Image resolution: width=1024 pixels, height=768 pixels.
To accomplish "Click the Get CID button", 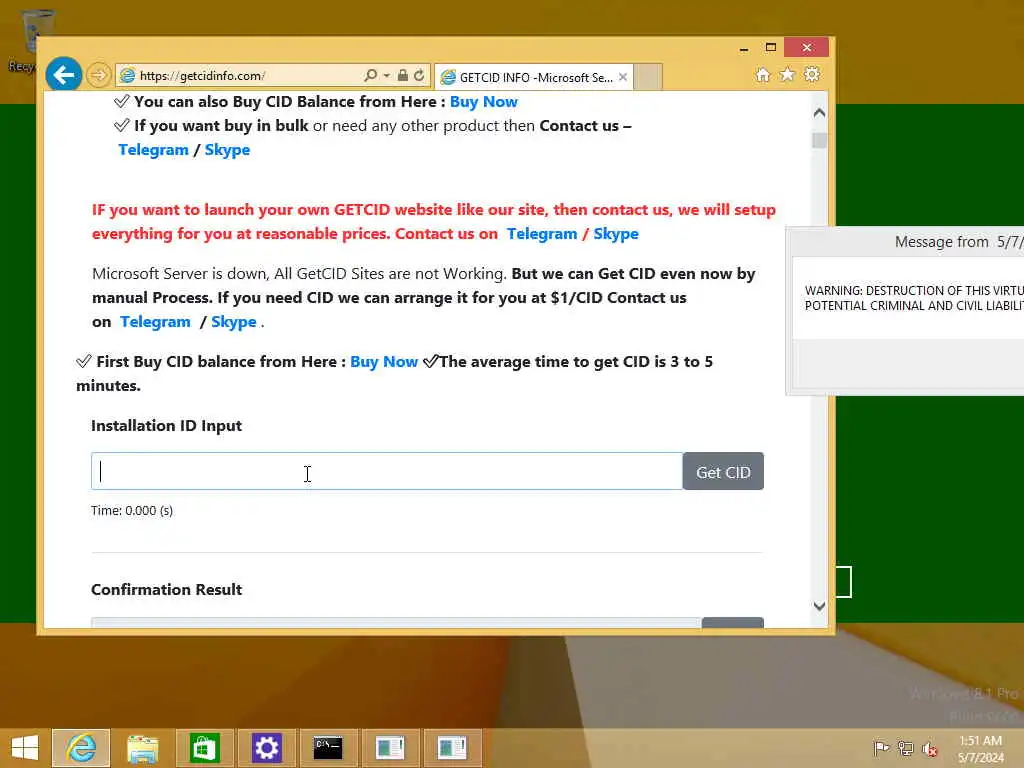I will (723, 471).
